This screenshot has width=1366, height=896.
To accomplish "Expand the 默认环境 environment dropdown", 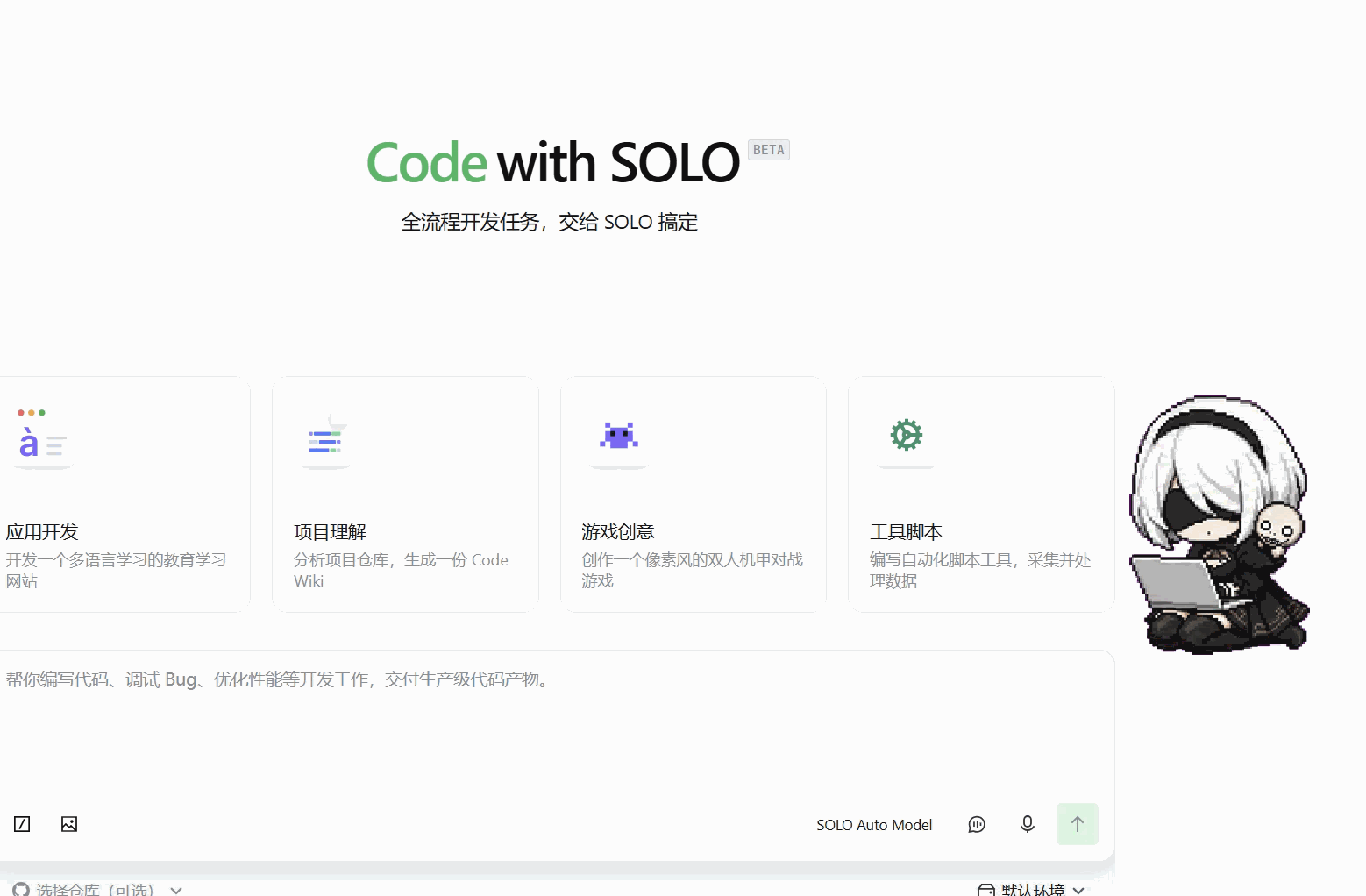I will tap(1031, 890).
